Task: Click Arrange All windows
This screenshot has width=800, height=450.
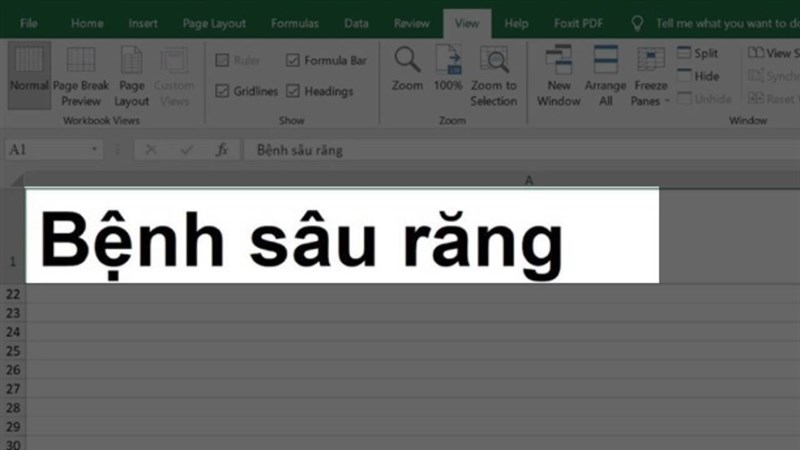Action: (605, 77)
